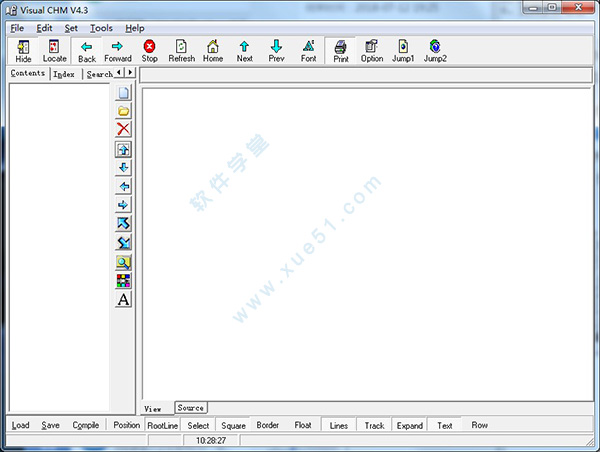Open the File menu
The width and height of the screenshot is (600, 452).
coord(17,28)
